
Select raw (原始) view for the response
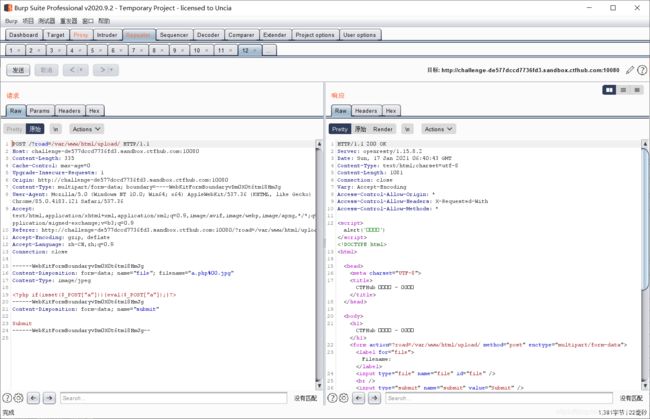pos(360,129)
